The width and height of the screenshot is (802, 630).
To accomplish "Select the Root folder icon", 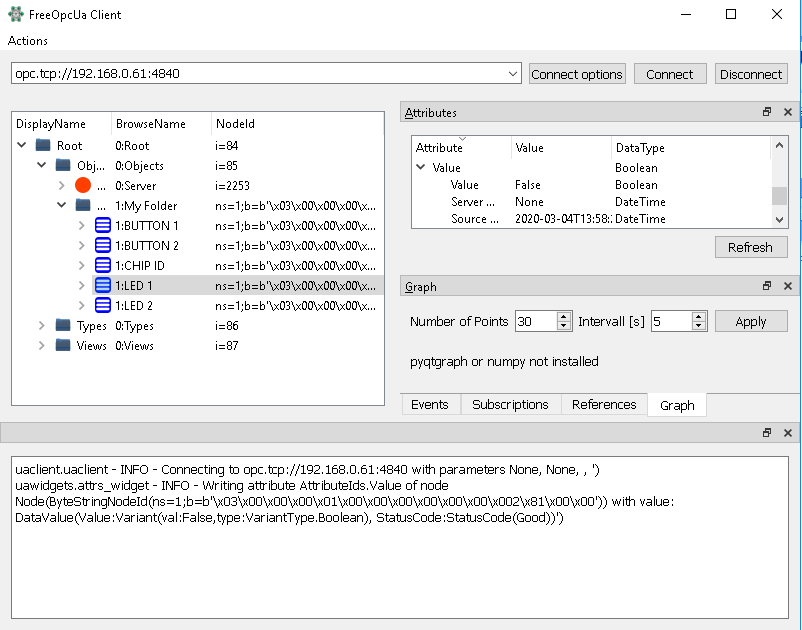I will pos(43,145).
